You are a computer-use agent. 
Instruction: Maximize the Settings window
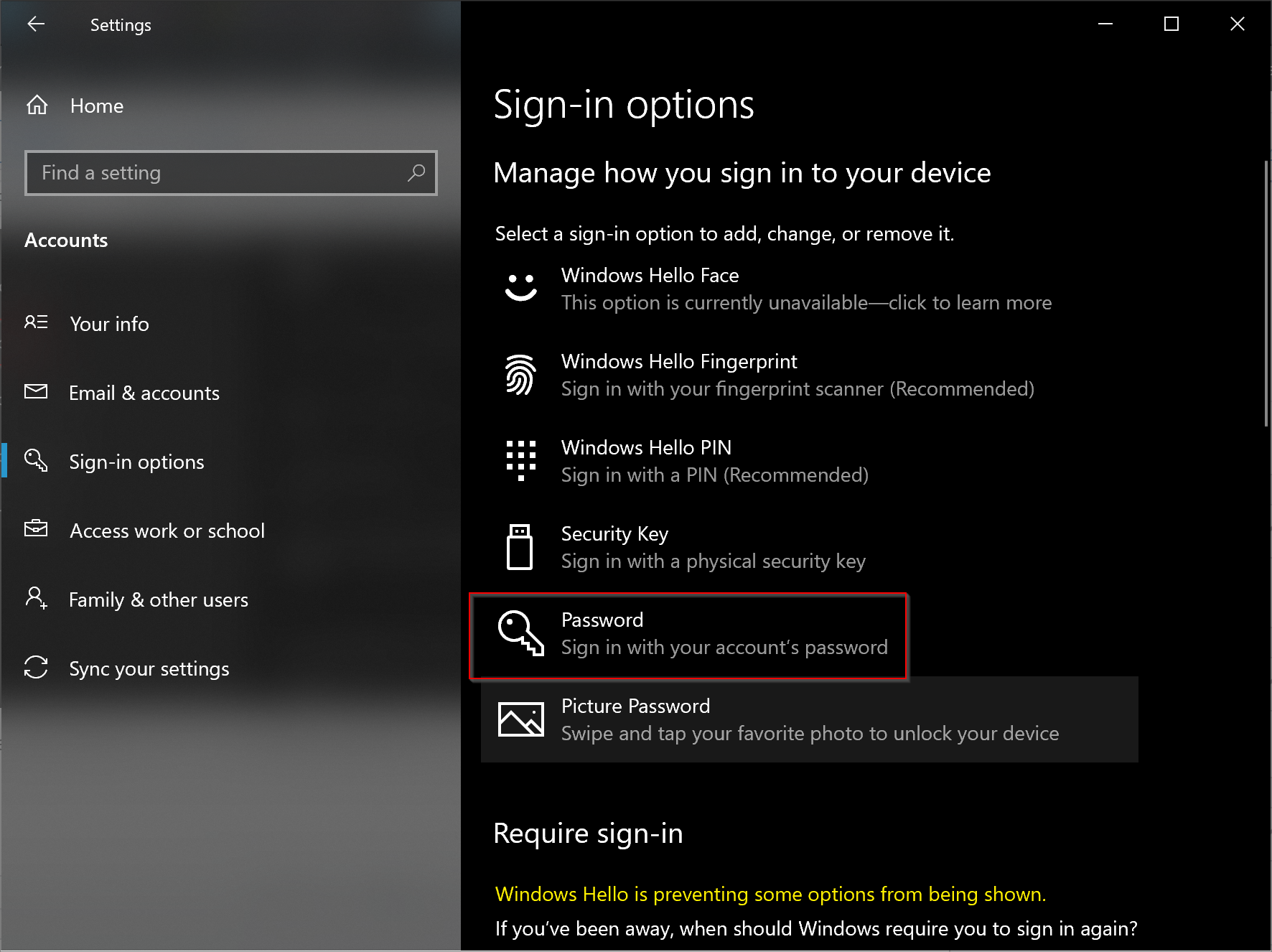click(x=1172, y=24)
